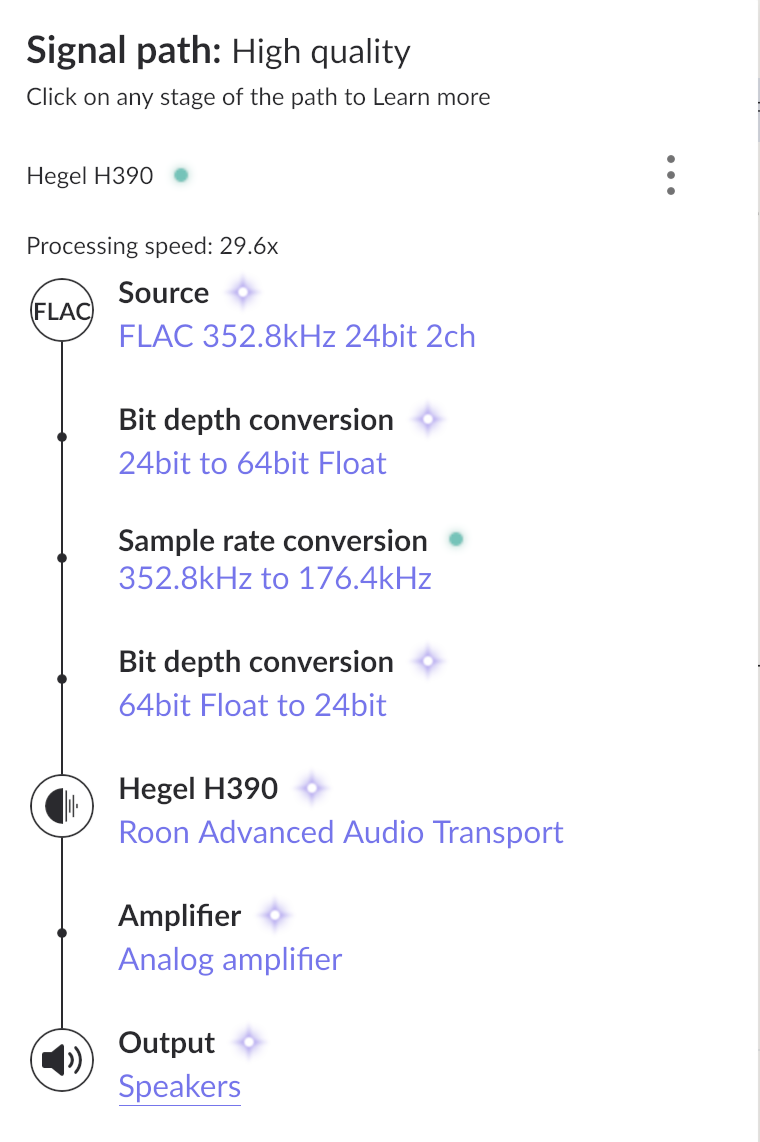Click the Hegel H390 device circle icon
This screenshot has height=1142, width=760.
coord(62,805)
